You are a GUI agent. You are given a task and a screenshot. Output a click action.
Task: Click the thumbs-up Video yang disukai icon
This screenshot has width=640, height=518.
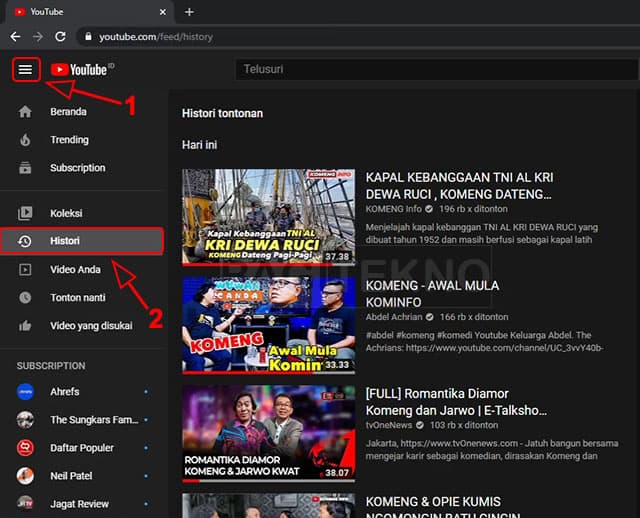pos(25,326)
